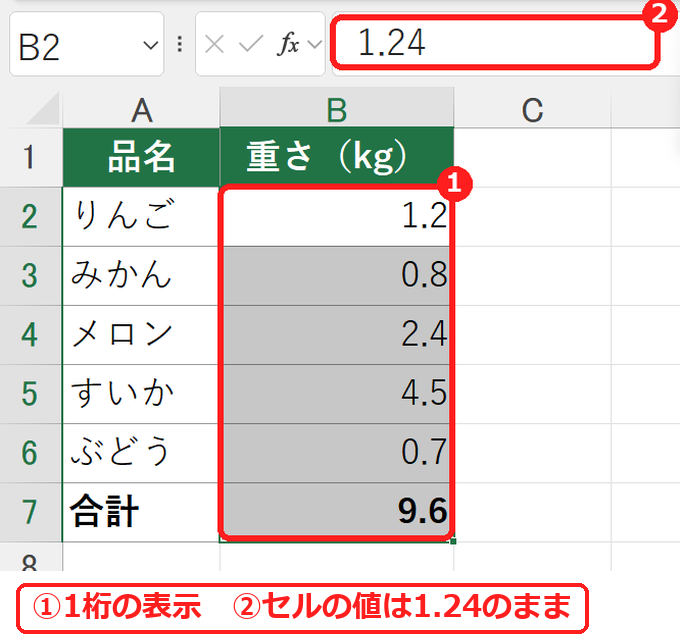Select row 3 header
Image resolution: width=680 pixels, height=641 pixels.
coord(30,276)
